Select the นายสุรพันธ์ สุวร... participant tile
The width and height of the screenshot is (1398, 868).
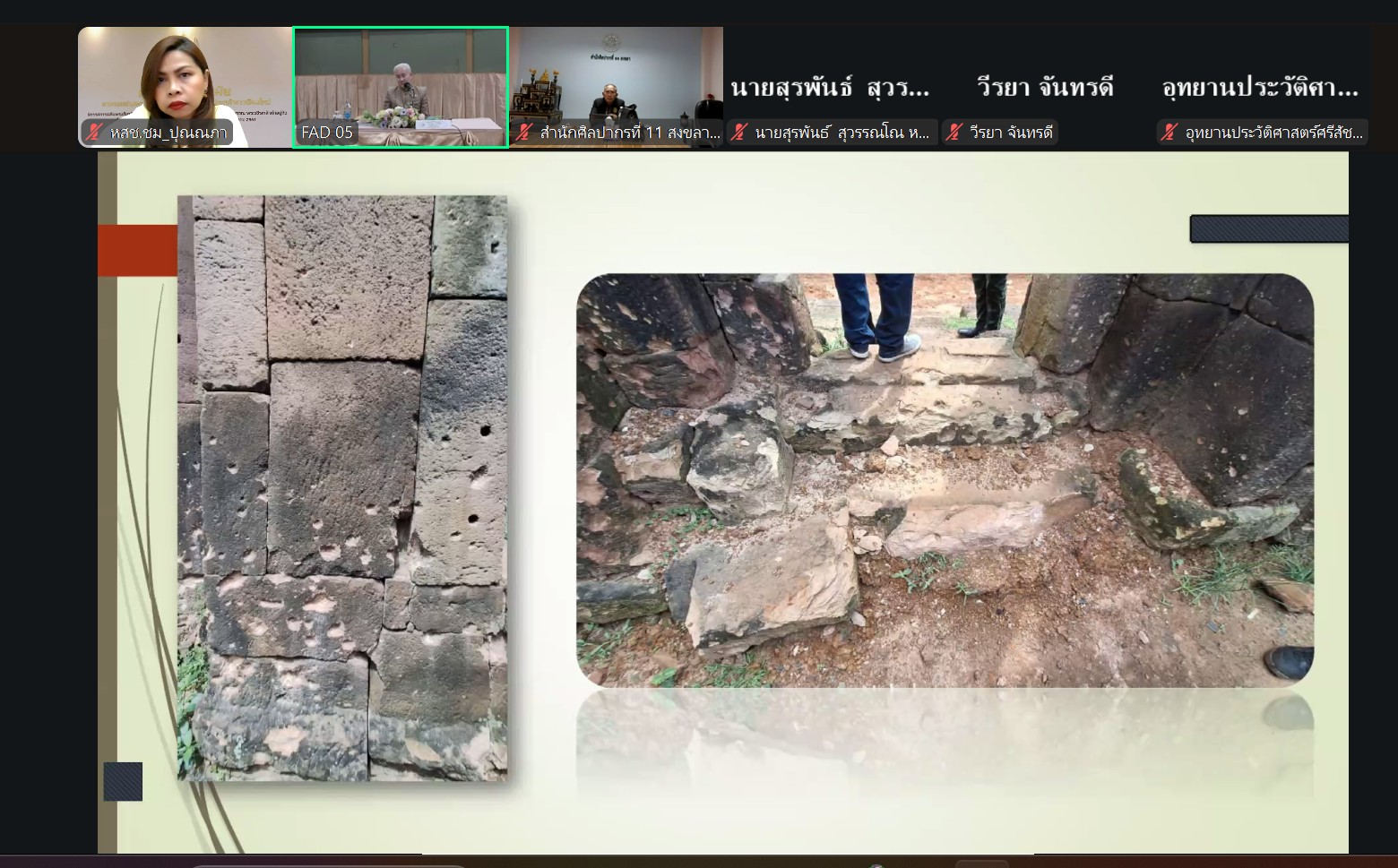click(831, 88)
